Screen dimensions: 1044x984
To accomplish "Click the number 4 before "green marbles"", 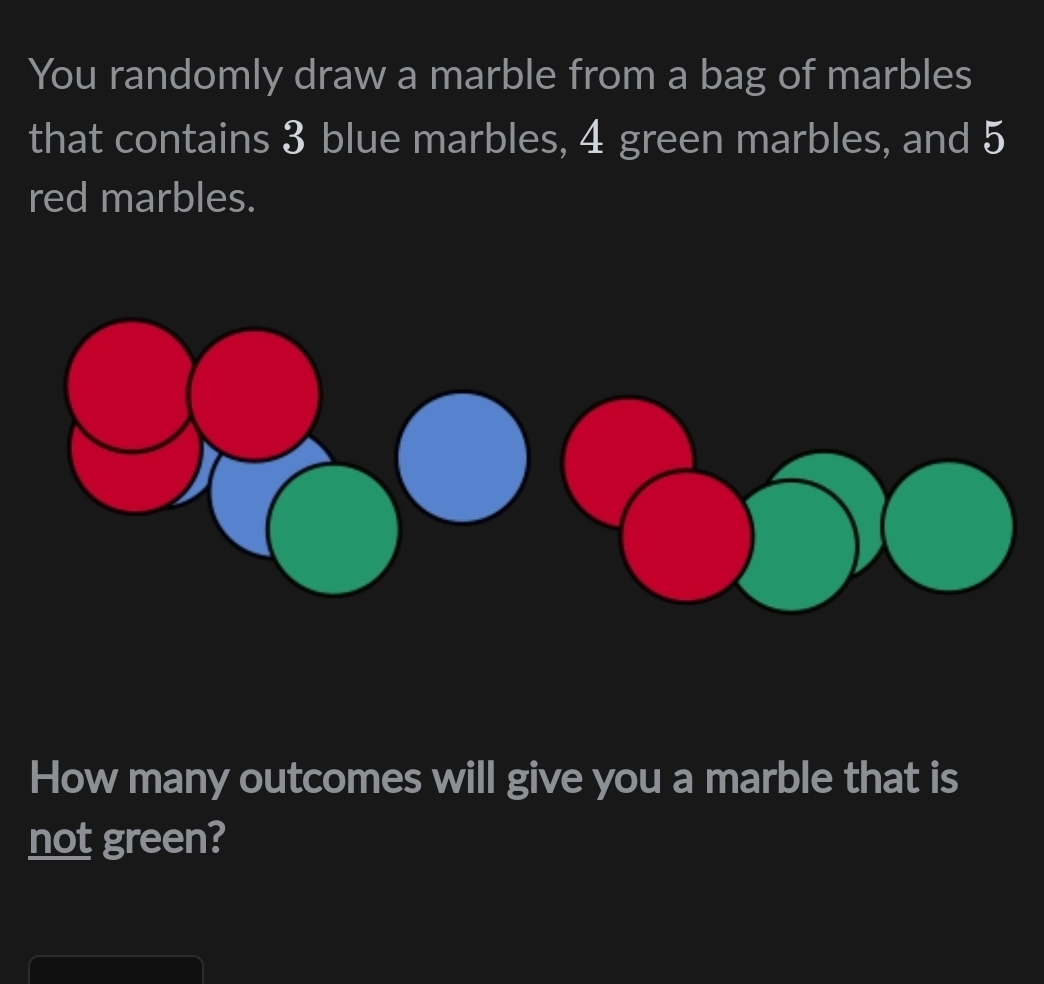I will coord(592,139).
